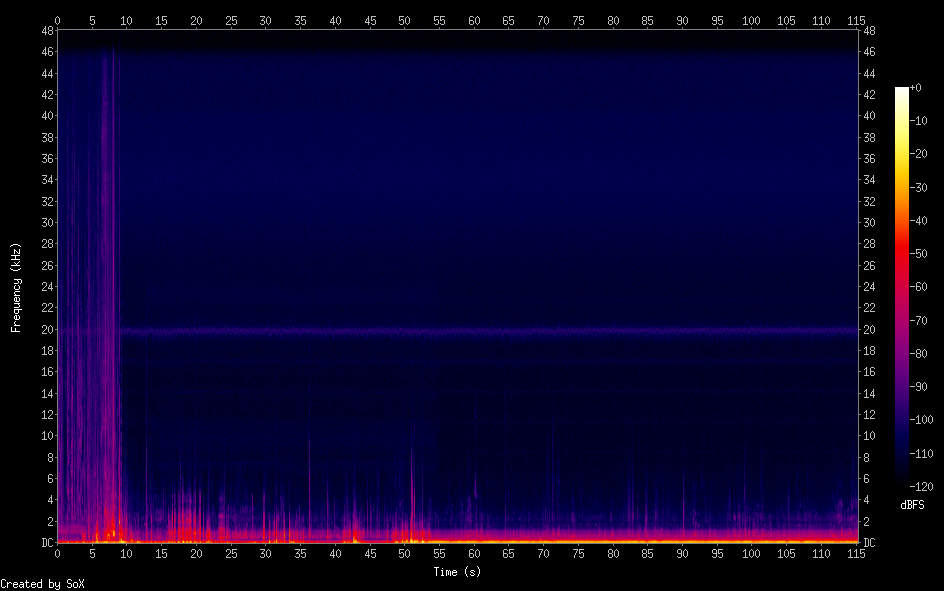Click the -60 label on the color scale
This screenshot has width=944, height=591.
[x=920, y=285]
